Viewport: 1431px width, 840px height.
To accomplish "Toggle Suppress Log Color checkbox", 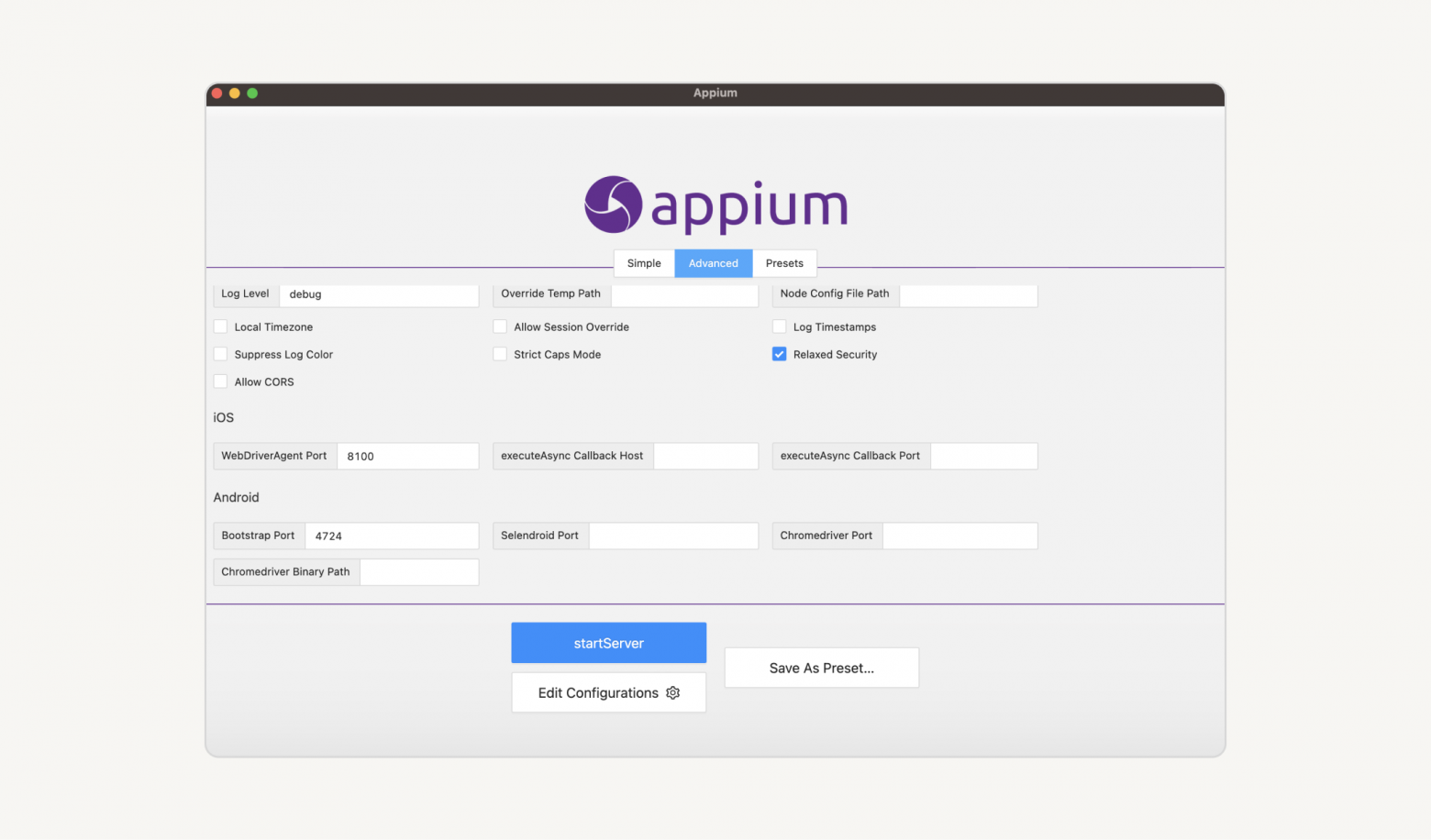I will click(x=220, y=354).
